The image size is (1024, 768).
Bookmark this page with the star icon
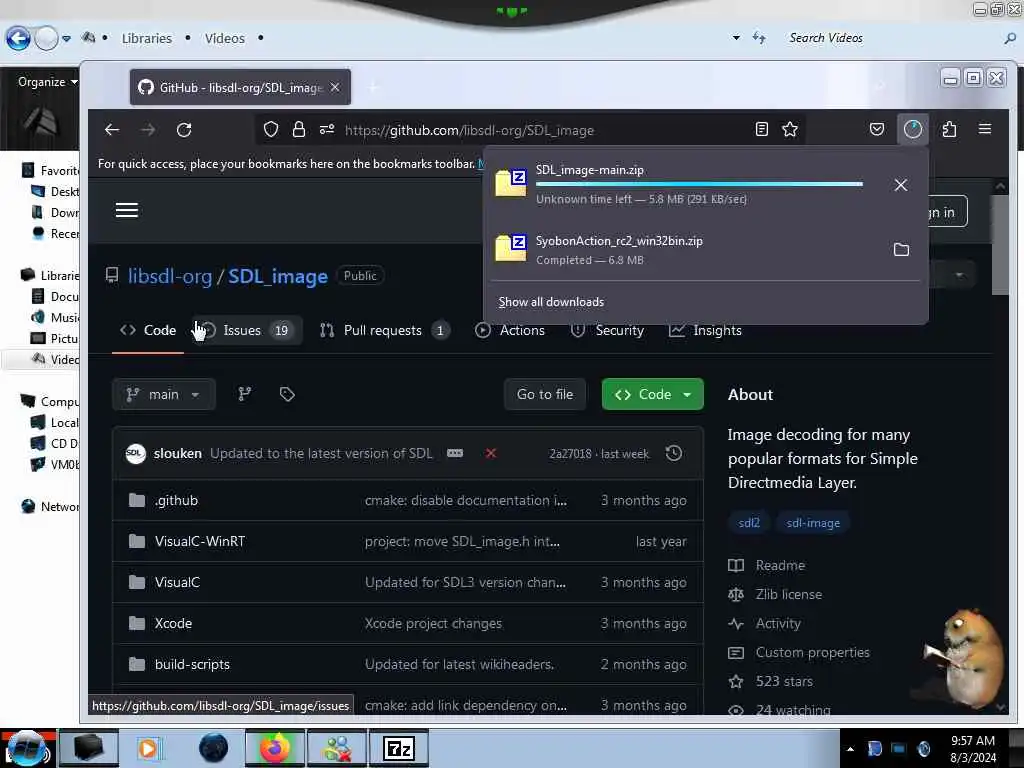[790, 129]
